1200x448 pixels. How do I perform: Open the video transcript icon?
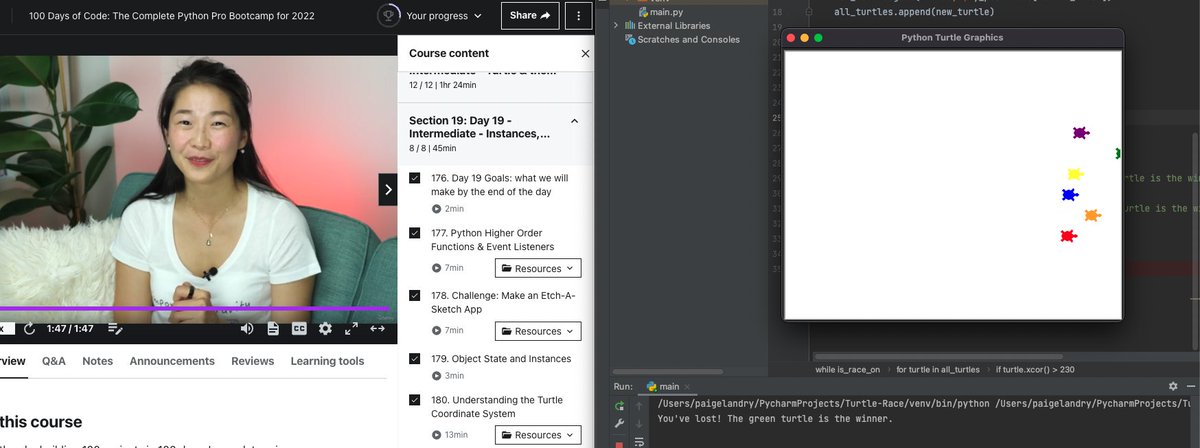[x=273, y=328]
